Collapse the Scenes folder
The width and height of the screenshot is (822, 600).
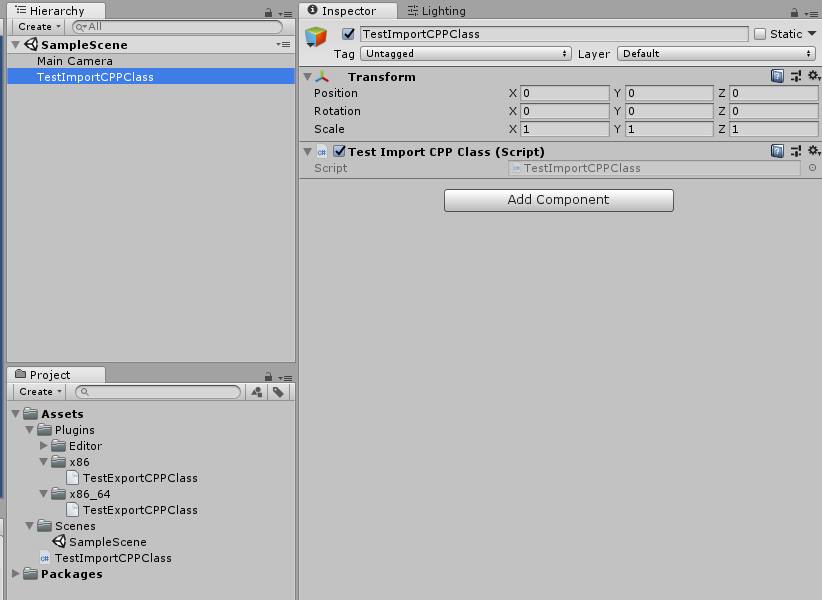30,526
